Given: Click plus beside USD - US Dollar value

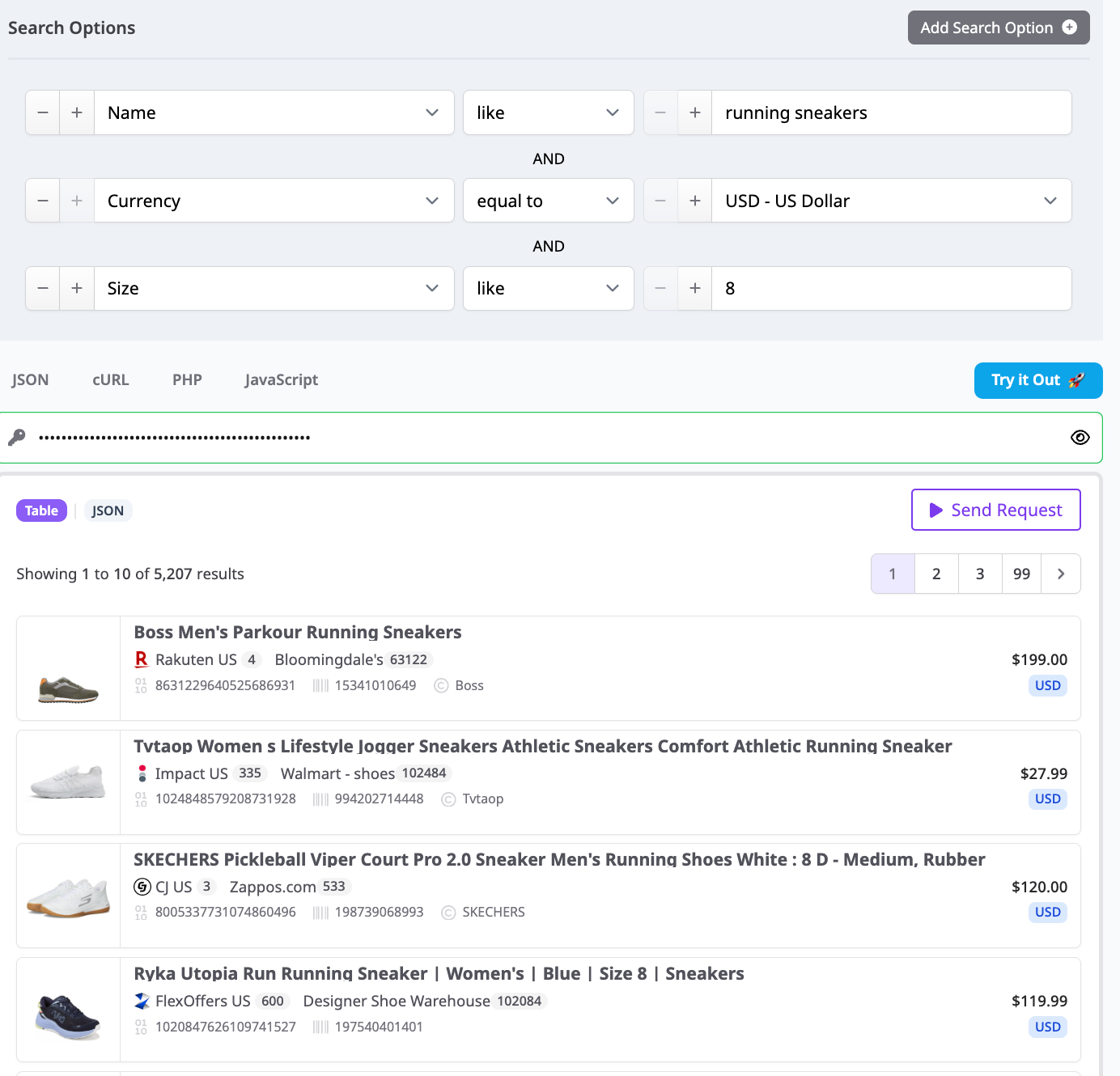Looking at the screenshot, I should click(x=695, y=201).
